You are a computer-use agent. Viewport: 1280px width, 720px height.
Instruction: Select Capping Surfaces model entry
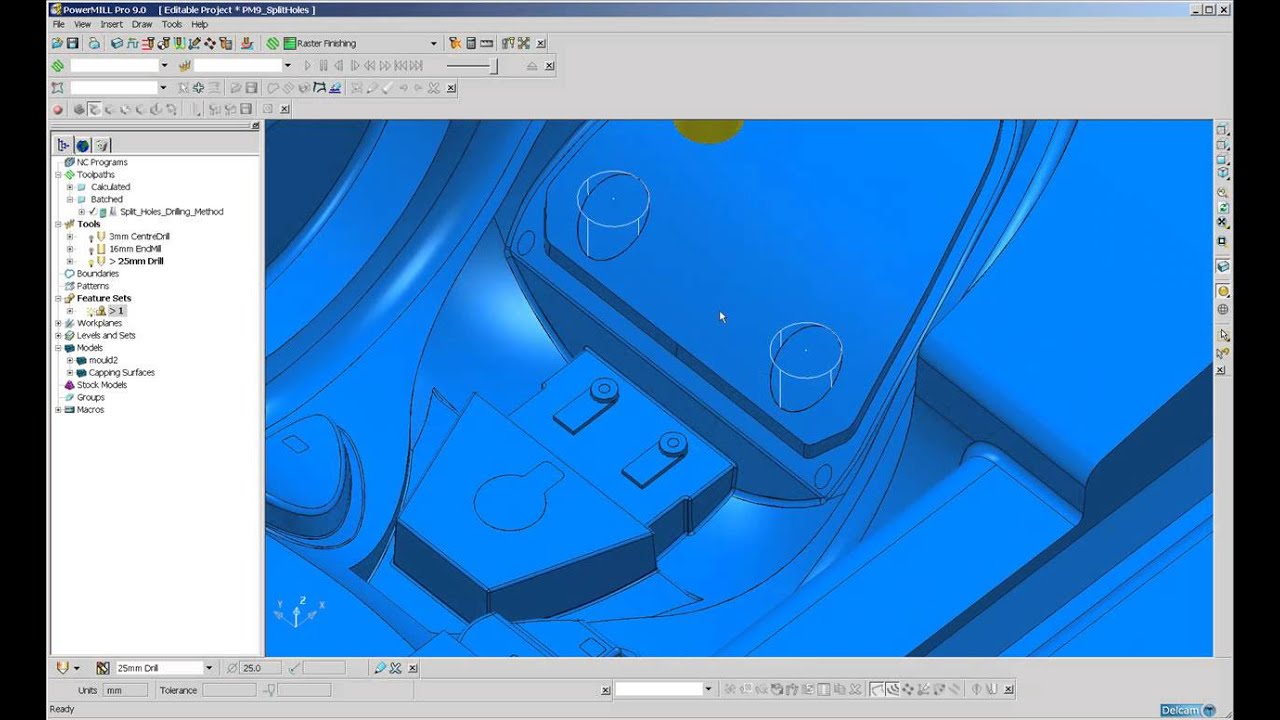click(x=122, y=372)
